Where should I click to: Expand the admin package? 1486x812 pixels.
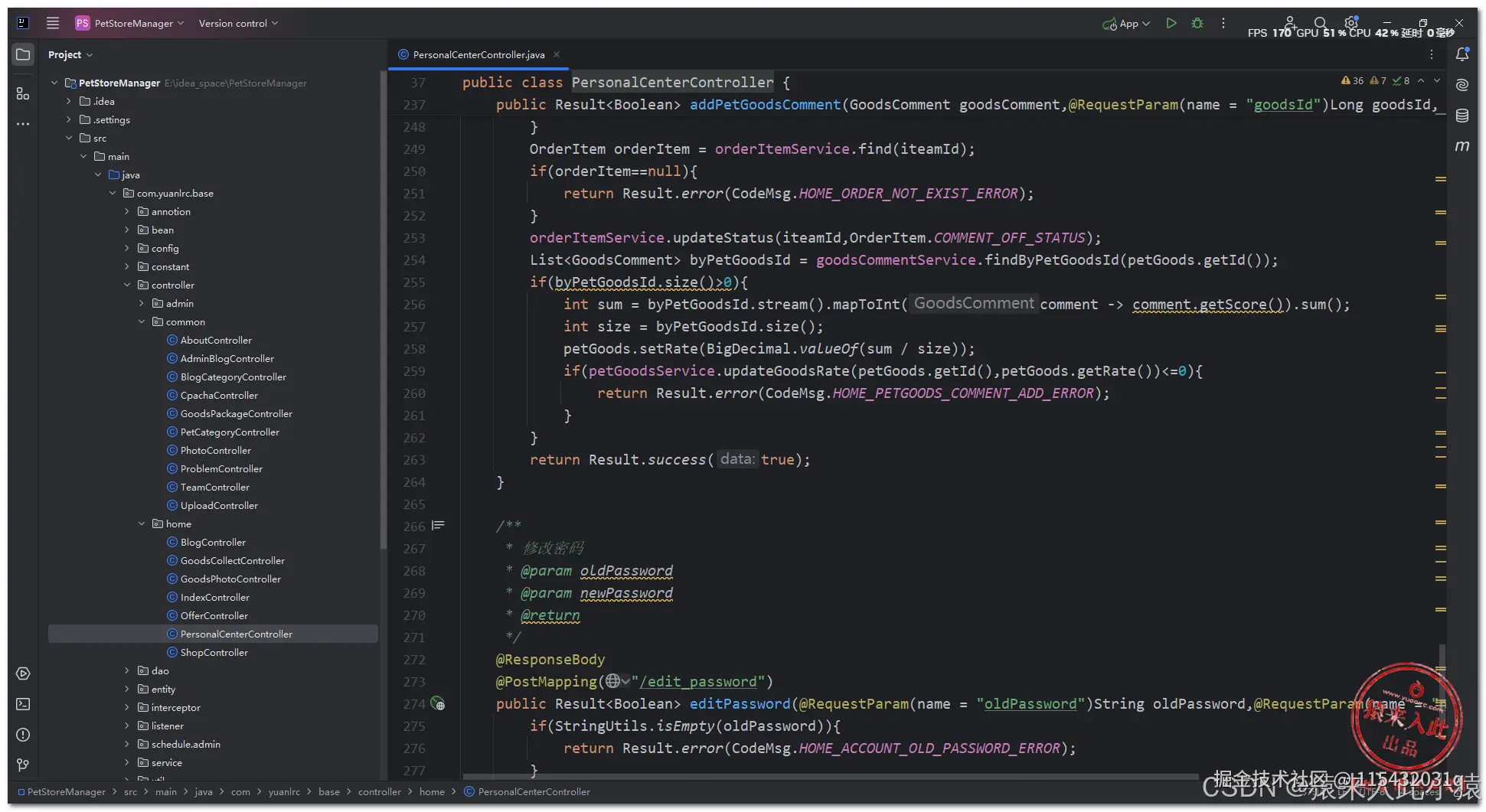pos(142,303)
